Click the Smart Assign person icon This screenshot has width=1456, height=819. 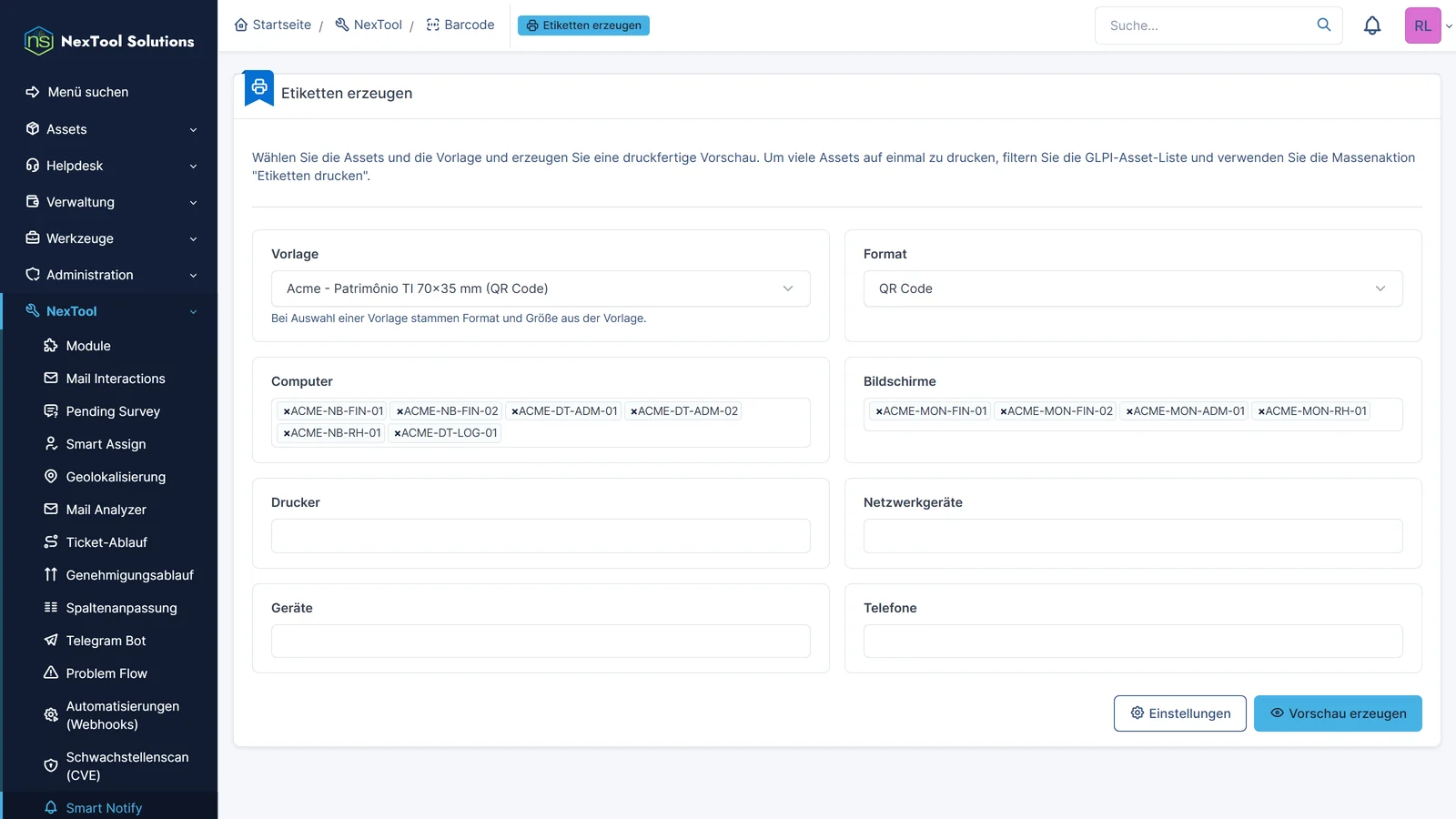click(x=51, y=444)
